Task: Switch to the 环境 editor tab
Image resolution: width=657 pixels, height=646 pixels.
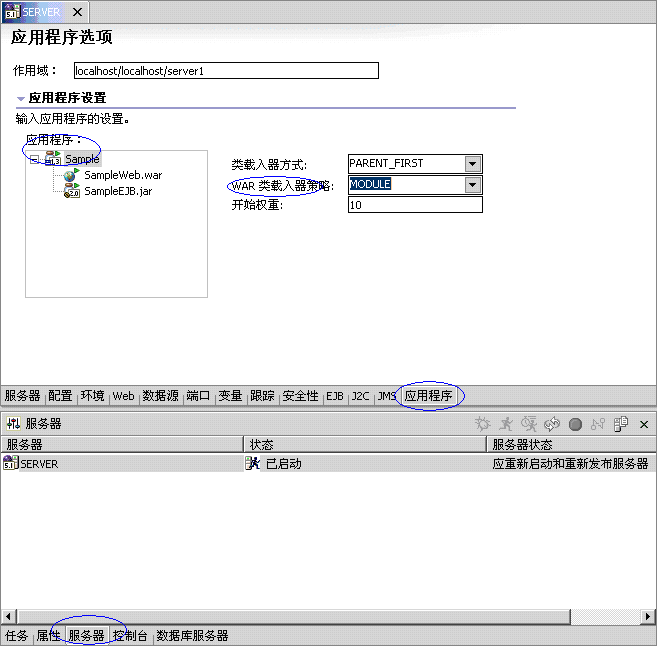Action: point(93,395)
